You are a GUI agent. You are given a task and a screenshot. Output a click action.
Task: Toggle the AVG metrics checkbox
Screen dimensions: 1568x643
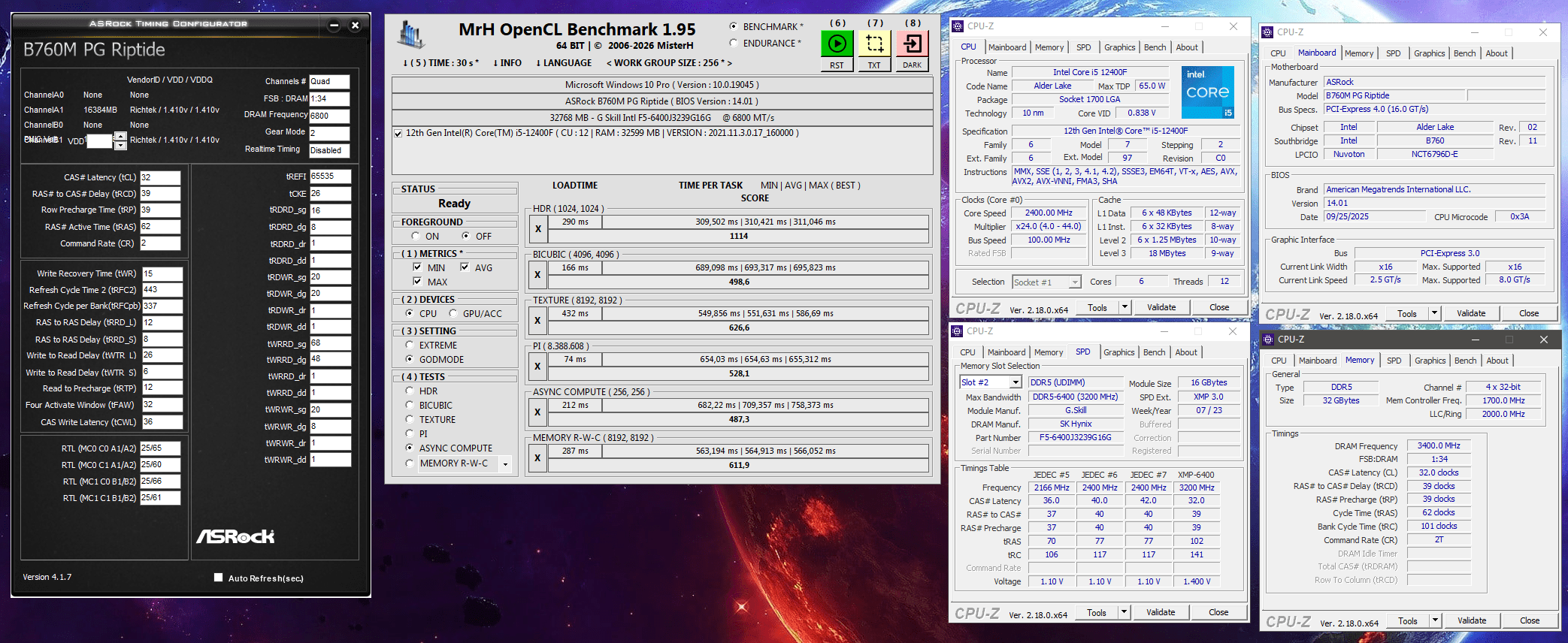coord(465,267)
